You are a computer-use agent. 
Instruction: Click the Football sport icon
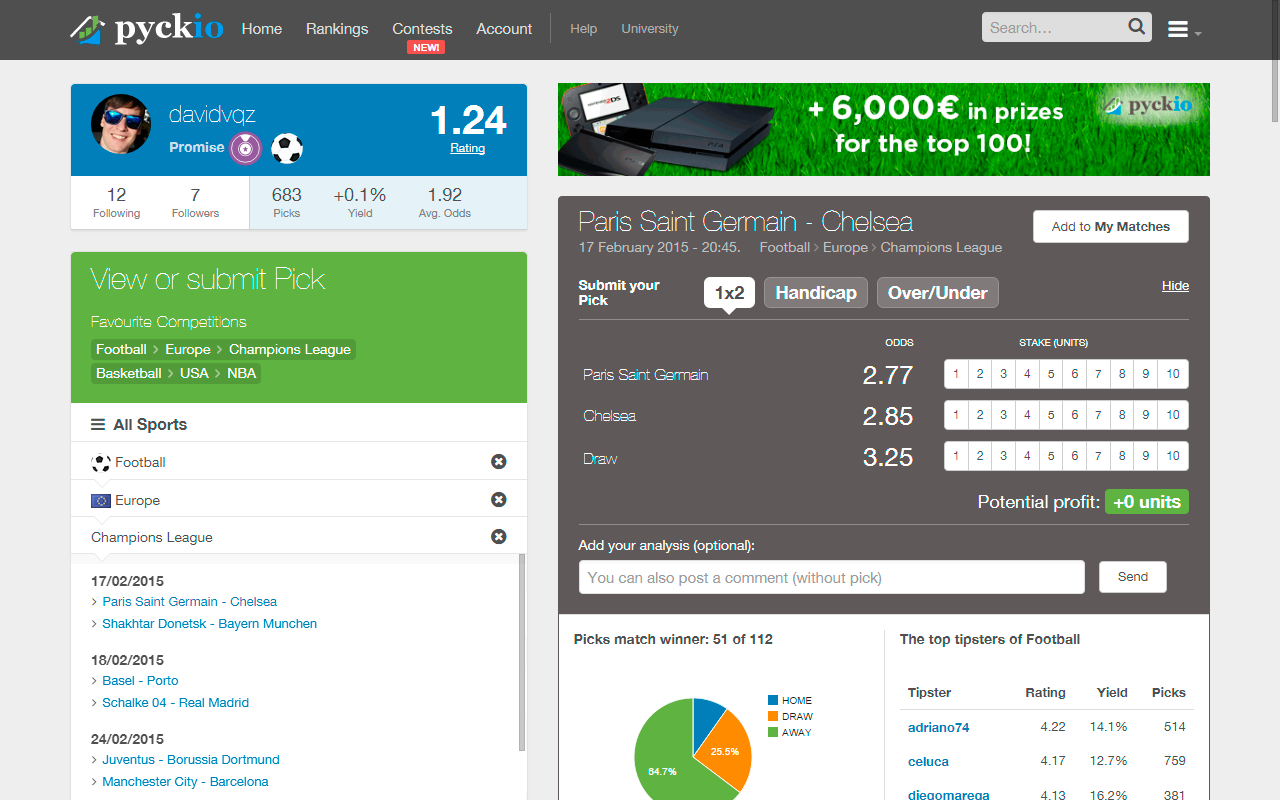101,463
